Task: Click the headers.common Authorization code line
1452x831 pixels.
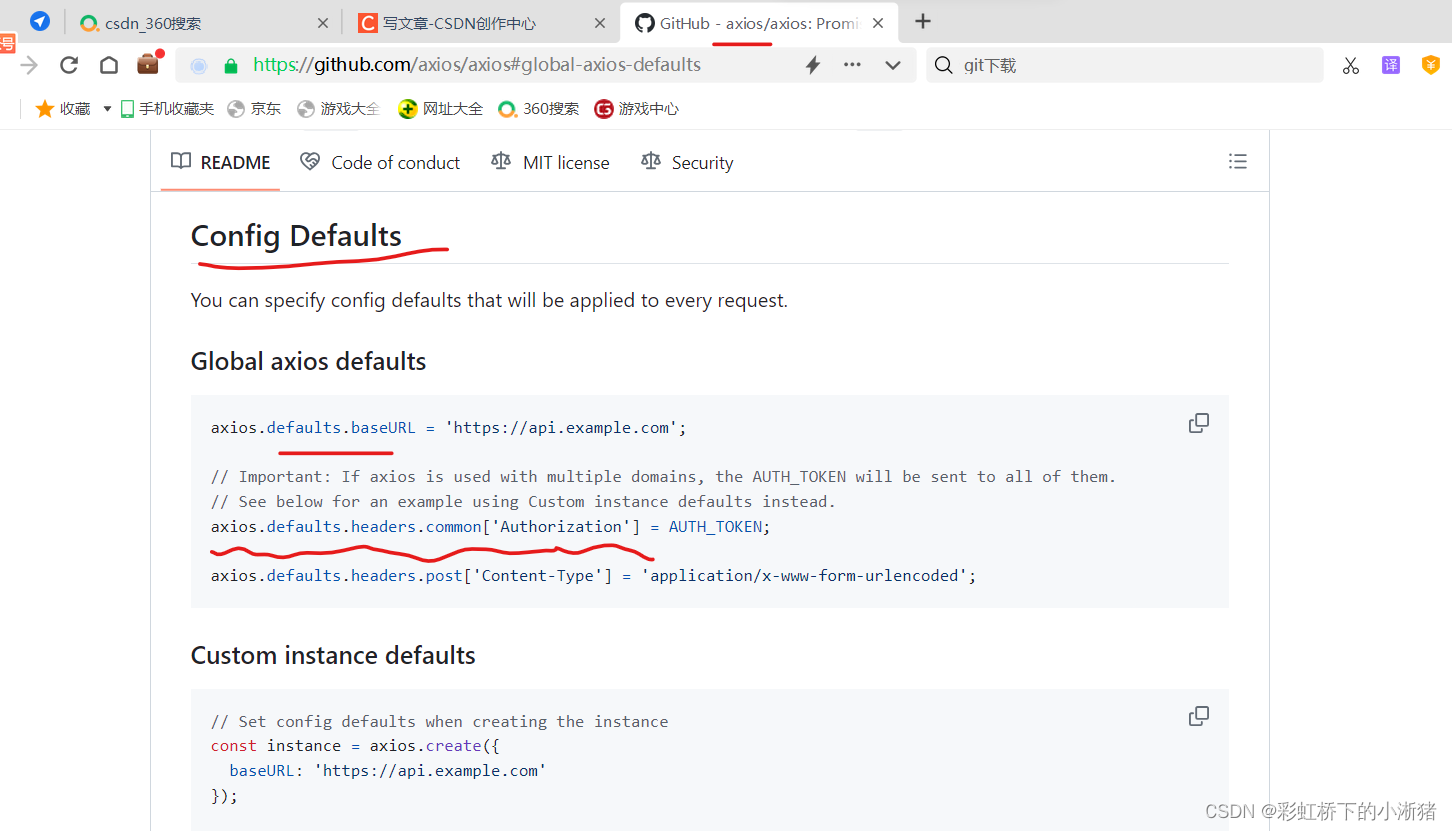Action: 491,527
